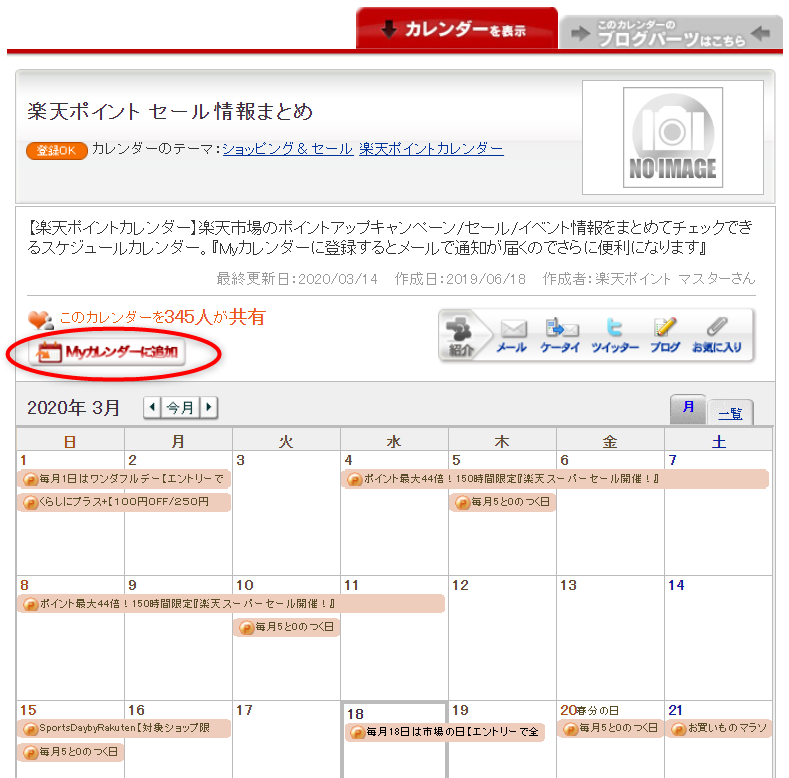Viewport: 789px width, 778px height.
Task: Click the お気に入り paperclip icon
Action: 716,335
